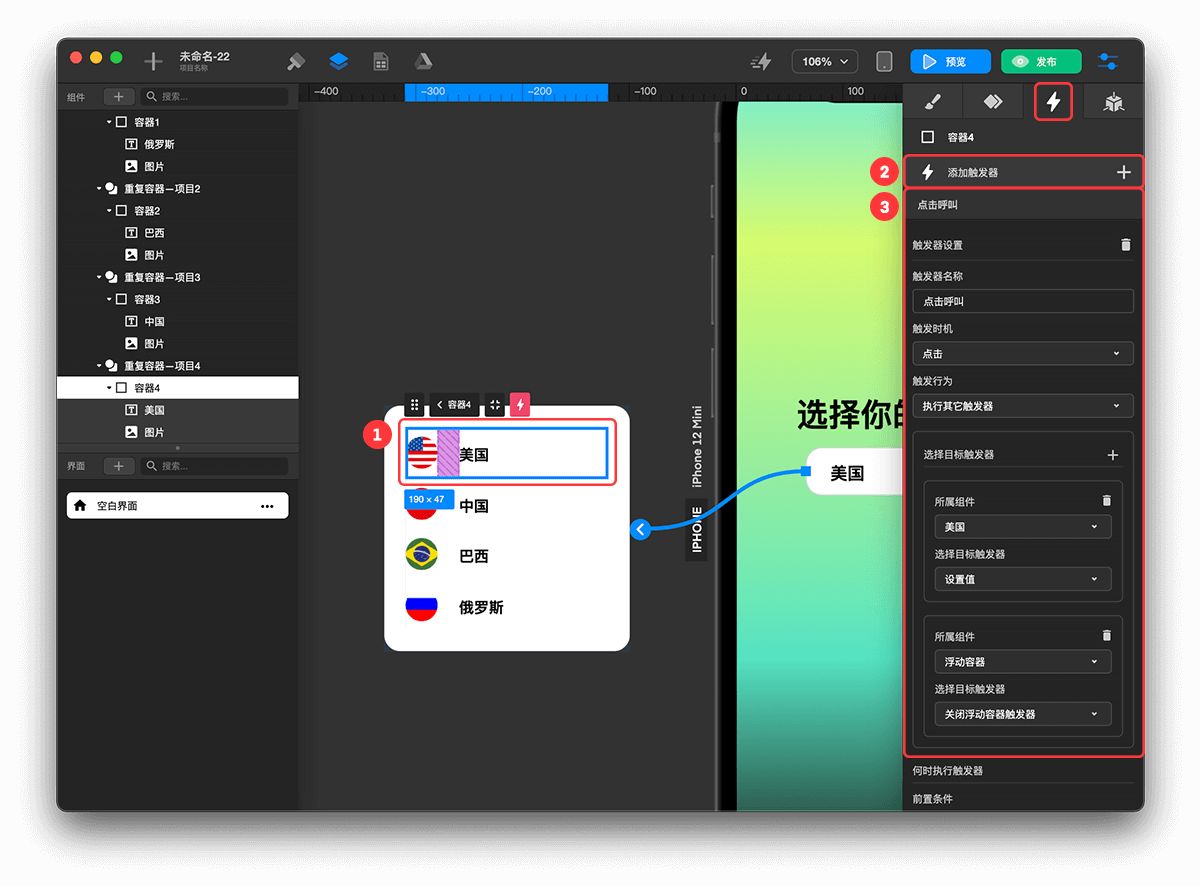1200x886 pixels.
Task: Click the 何时执行触发器 section label
Action: coord(947,771)
